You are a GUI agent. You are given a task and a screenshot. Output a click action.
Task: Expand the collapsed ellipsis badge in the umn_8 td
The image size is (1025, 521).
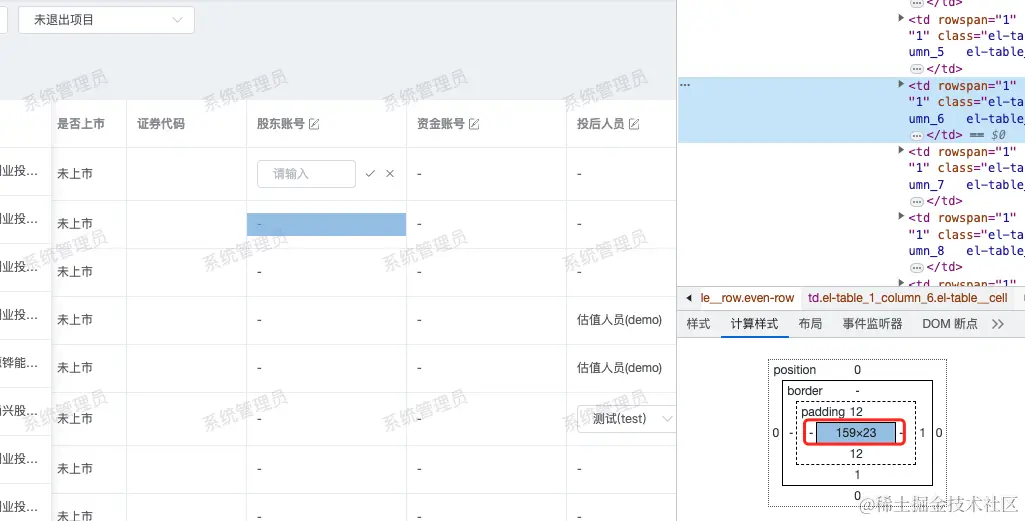click(x=916, y=267)
